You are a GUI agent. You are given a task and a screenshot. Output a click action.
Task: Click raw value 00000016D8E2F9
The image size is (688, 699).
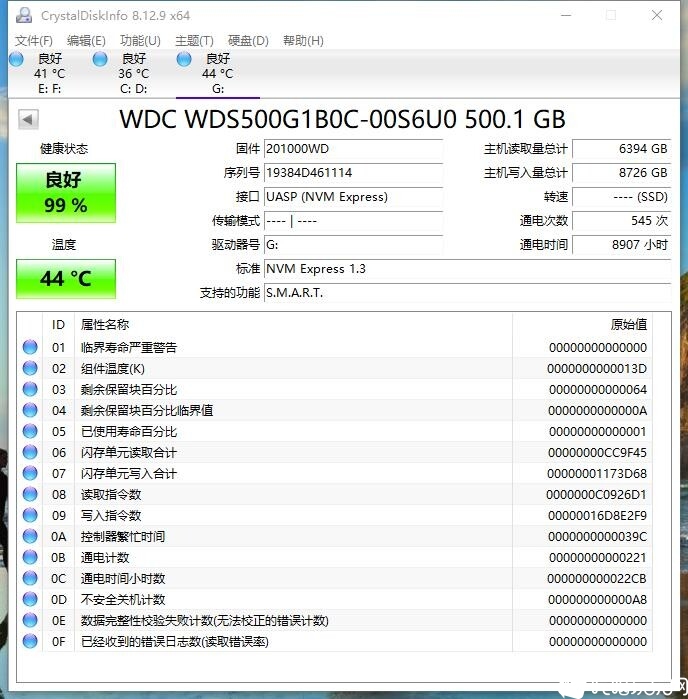[x=597, y=515]
